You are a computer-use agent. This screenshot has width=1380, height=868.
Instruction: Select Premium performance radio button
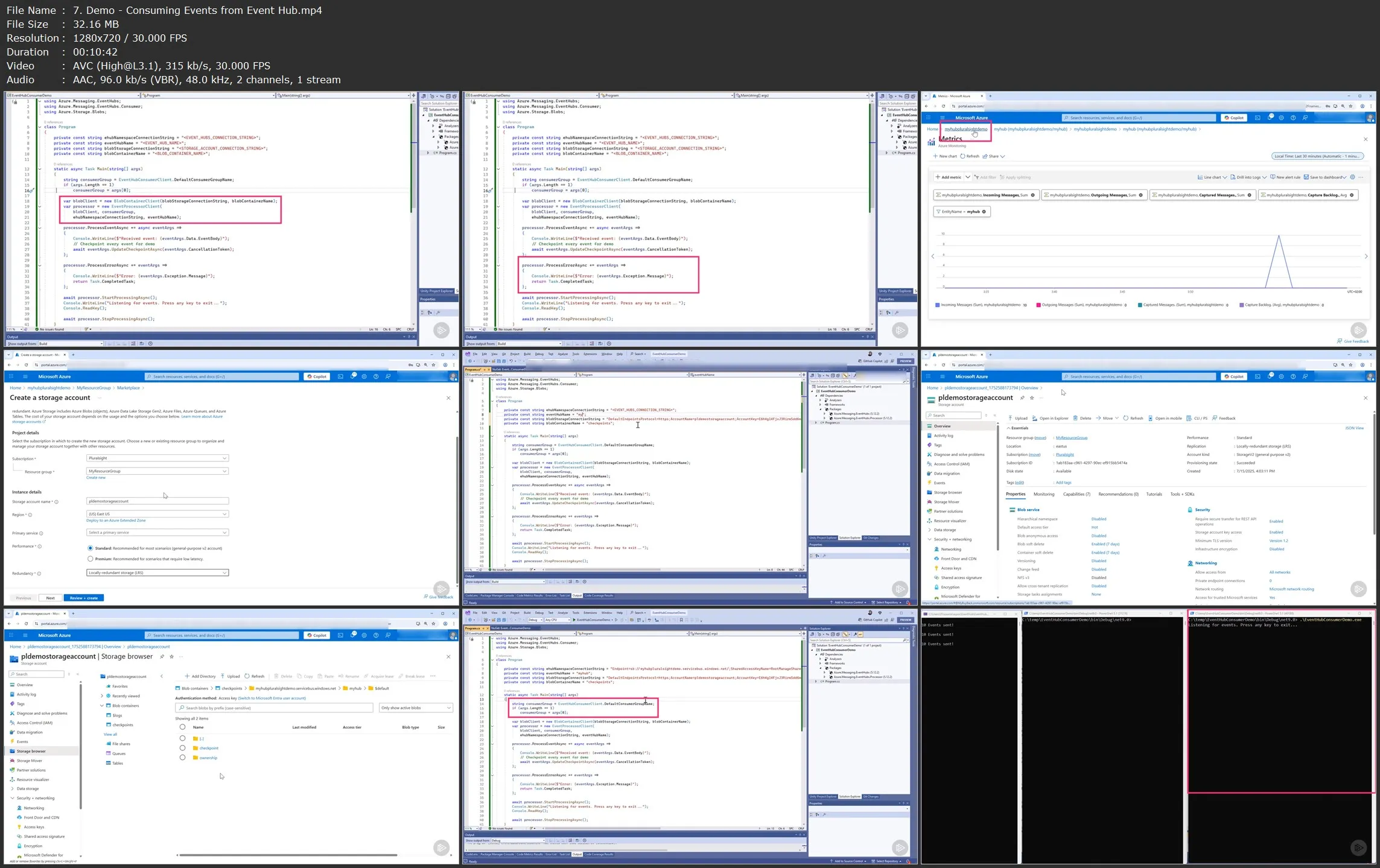91,559
